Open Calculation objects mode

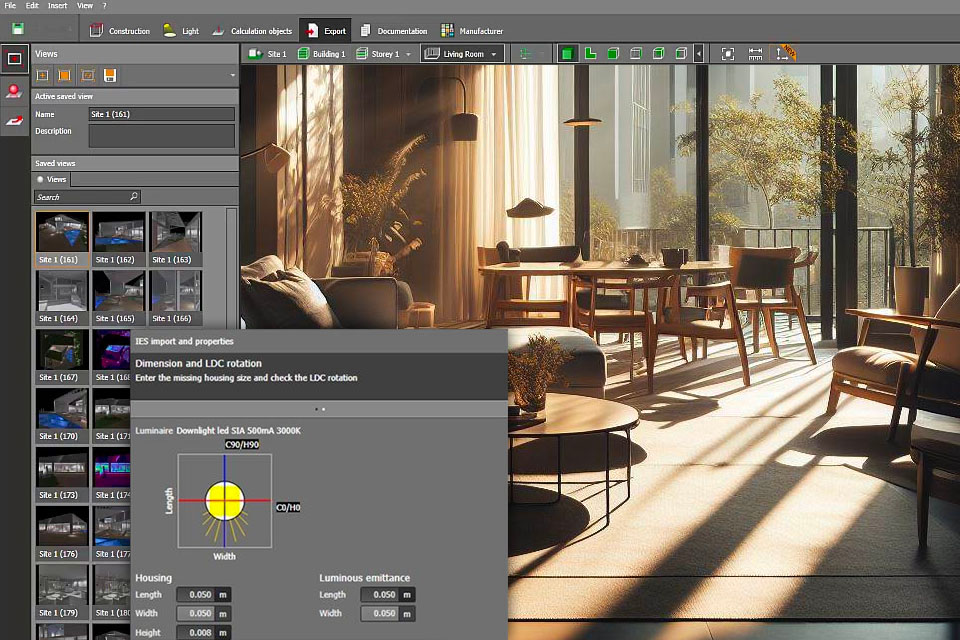point(252,31)
